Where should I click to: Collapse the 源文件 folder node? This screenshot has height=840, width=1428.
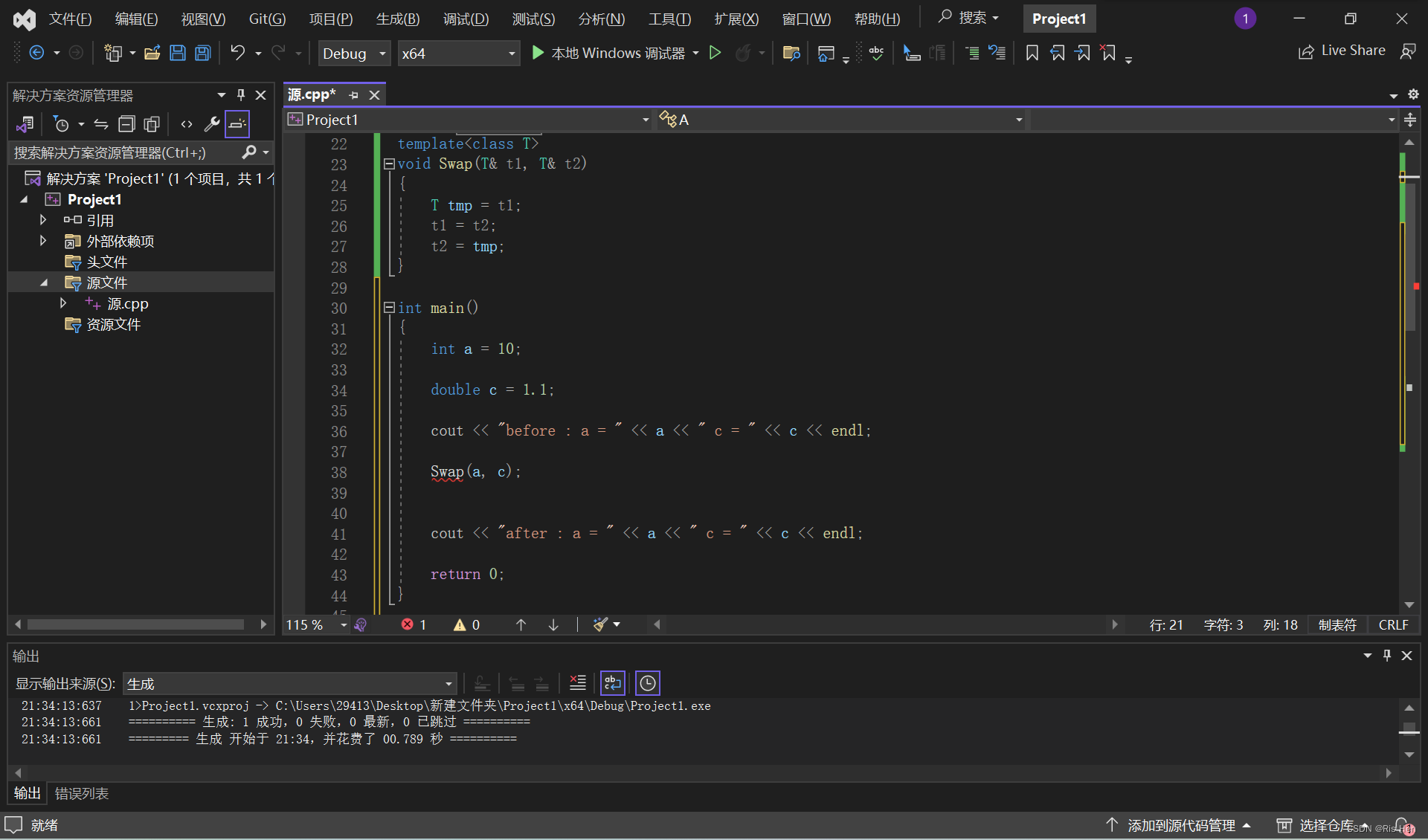coord(44,282)
